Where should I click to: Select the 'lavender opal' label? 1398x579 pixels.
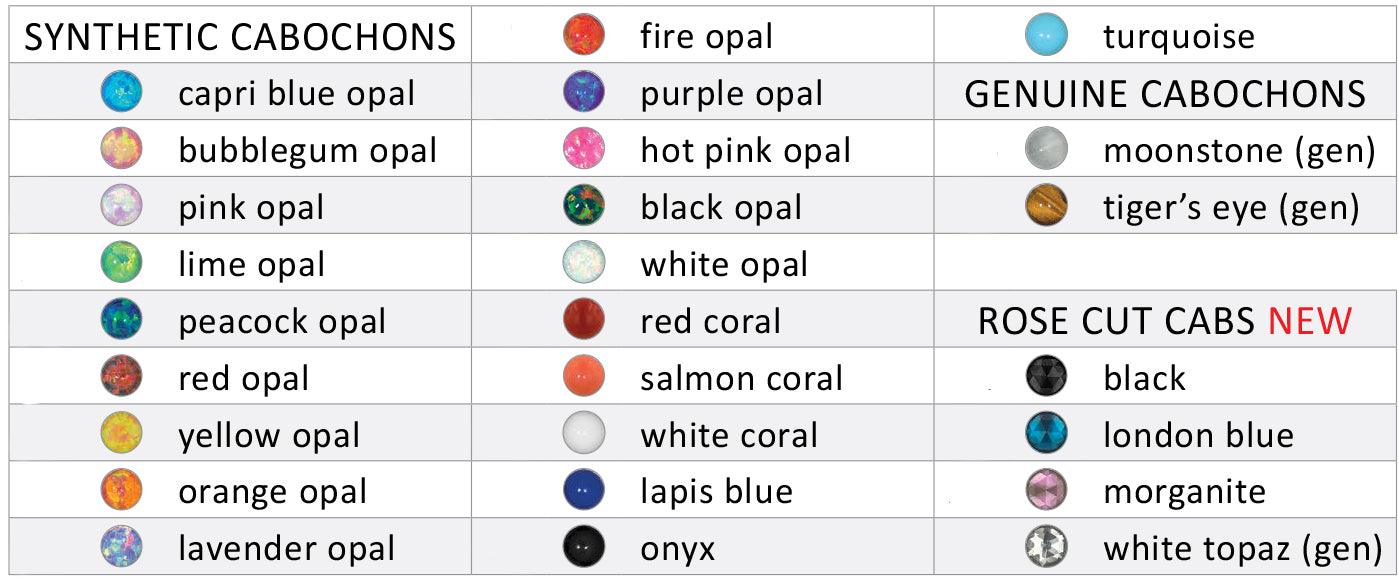286,549
